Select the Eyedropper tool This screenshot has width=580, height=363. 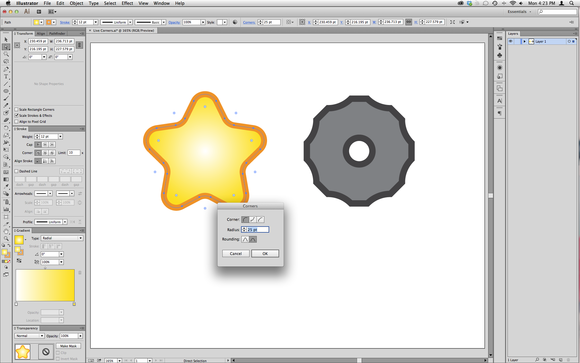(6, 187)
